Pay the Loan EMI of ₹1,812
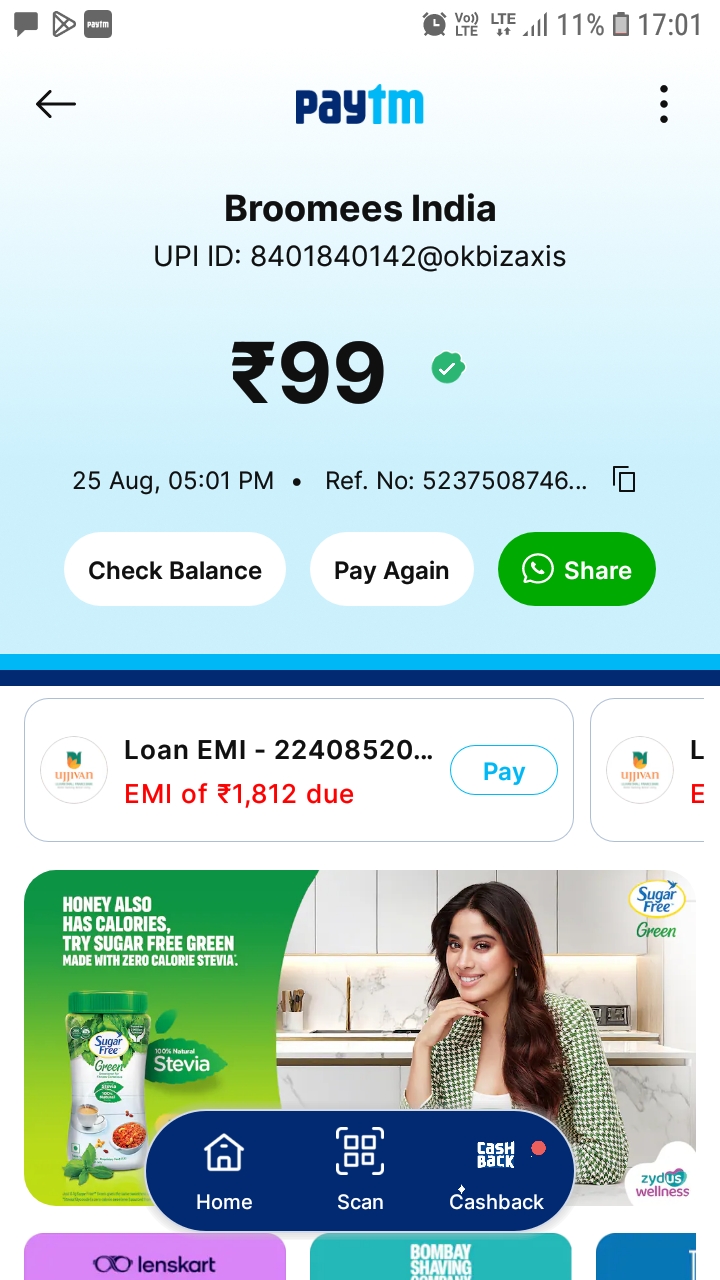Viewport: 720px width, 1280px height. [x=503, y=770]
